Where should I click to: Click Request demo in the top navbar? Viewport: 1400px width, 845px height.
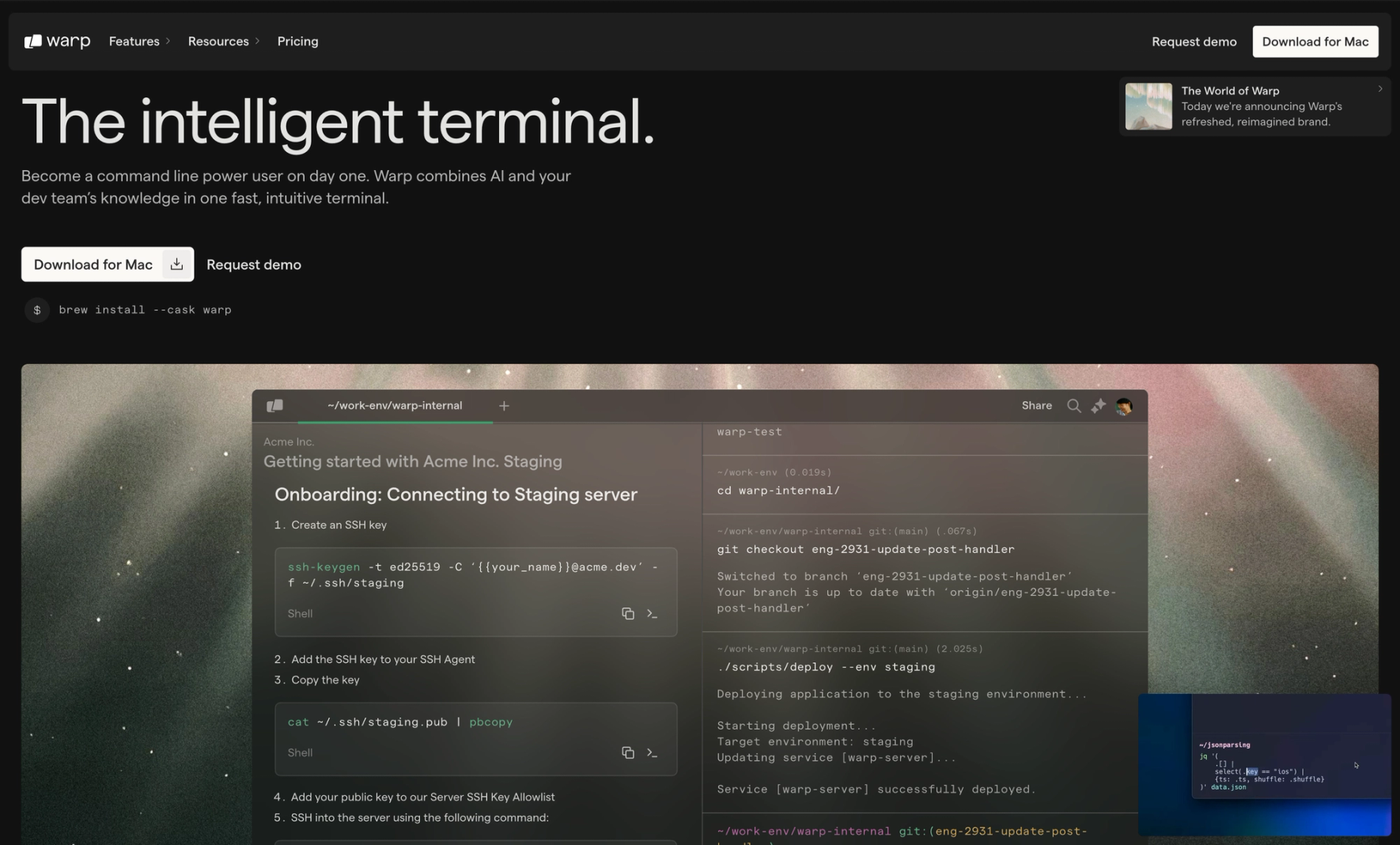(x=1194, y=42)
